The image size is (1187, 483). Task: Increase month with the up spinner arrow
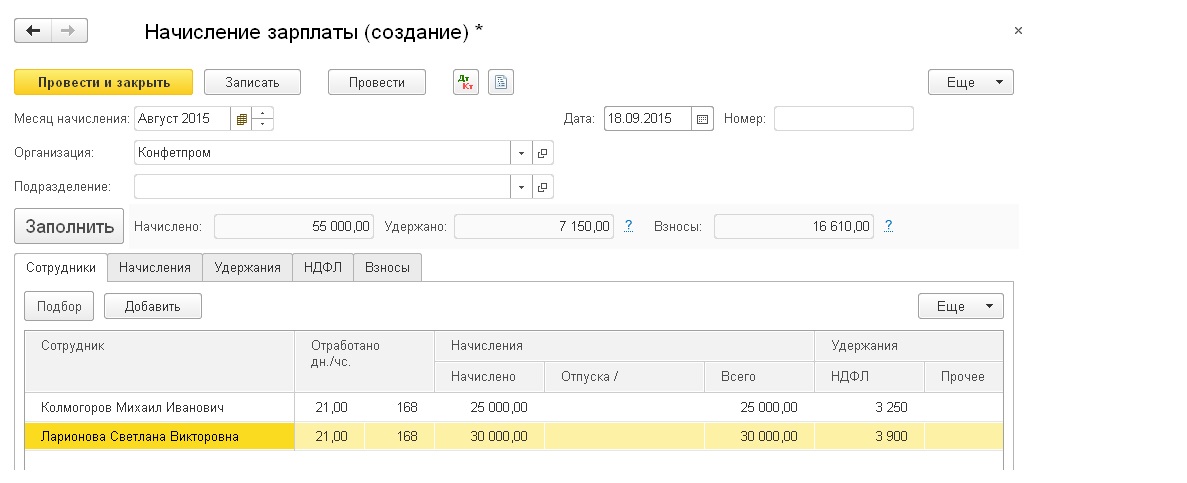pos(262,114)
